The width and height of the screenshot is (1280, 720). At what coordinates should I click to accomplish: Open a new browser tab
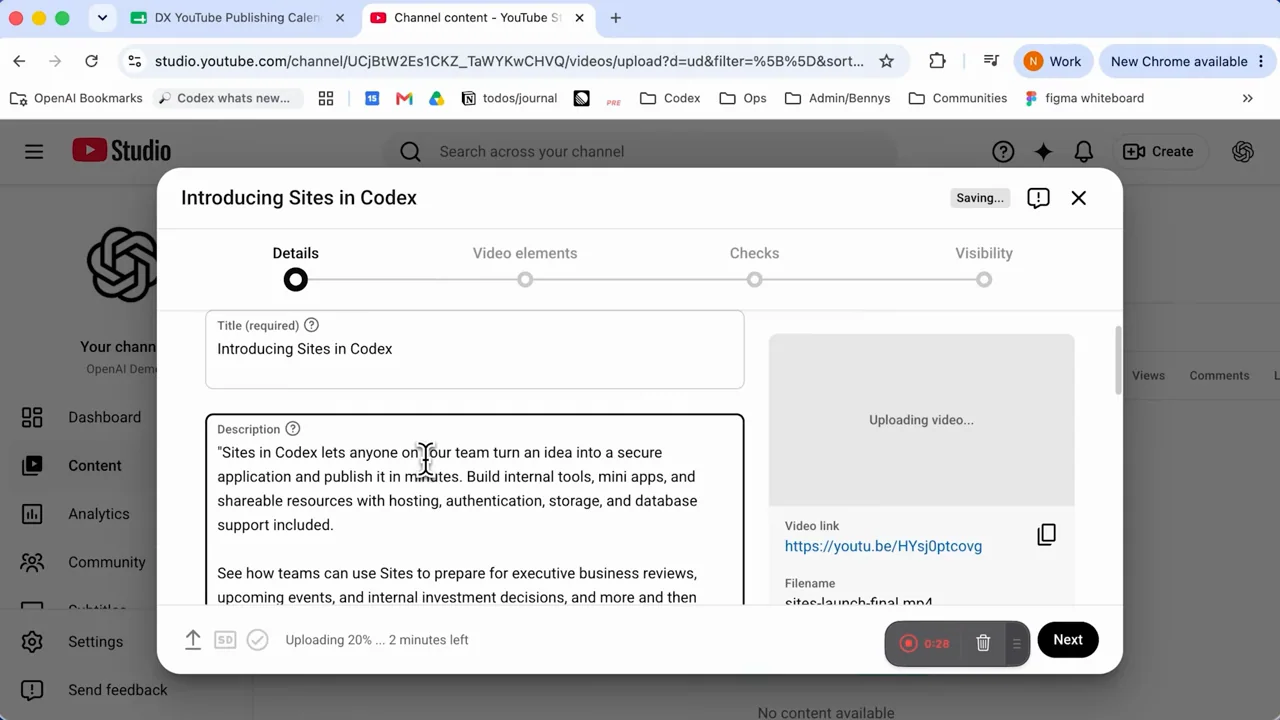(x=616, y=18)
